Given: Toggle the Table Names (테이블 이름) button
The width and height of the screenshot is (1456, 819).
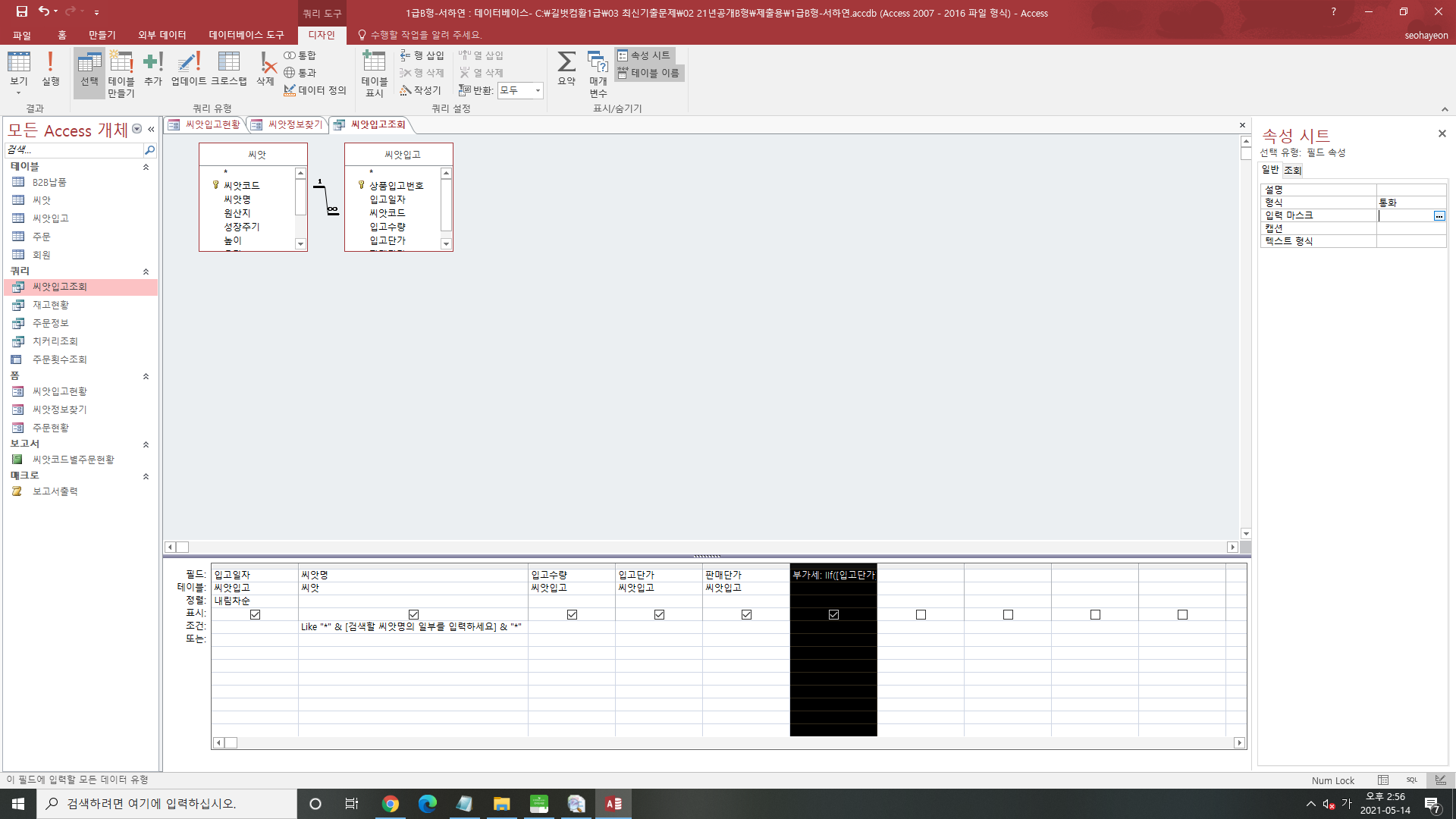Looking at the screenshot, I should [x=649, y=73].
